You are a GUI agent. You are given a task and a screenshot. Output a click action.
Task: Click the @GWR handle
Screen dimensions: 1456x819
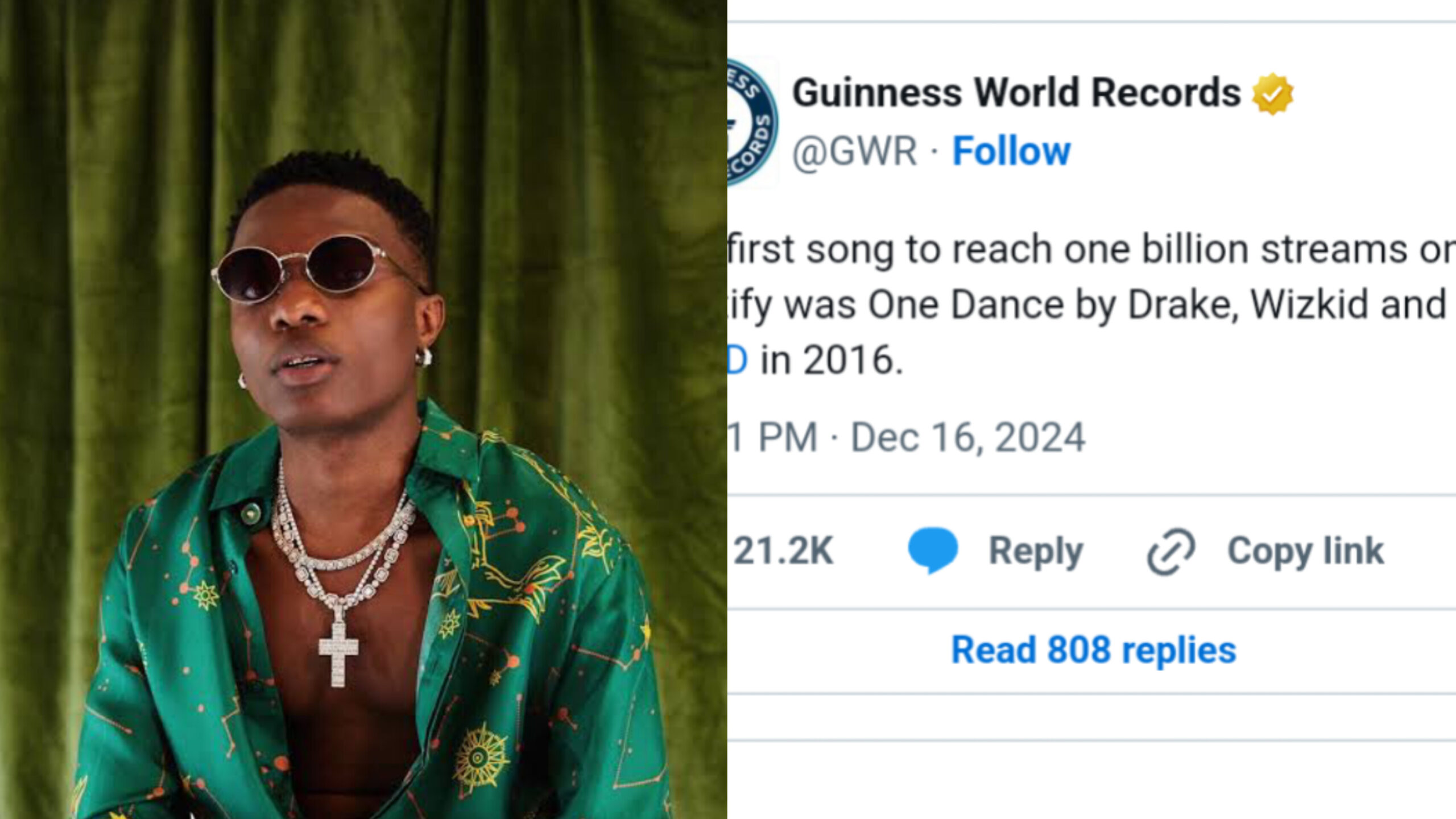click(855, 152)
